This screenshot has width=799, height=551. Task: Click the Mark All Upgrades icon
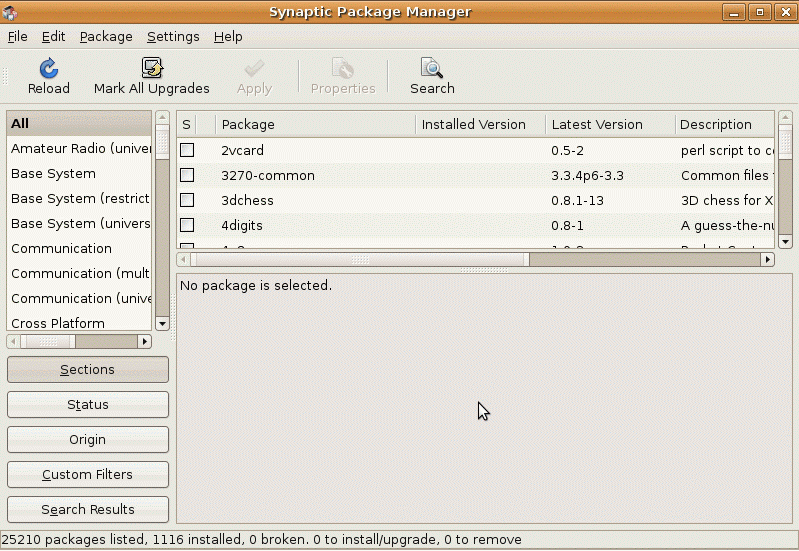pyautogui.click(x=152, y=68)
